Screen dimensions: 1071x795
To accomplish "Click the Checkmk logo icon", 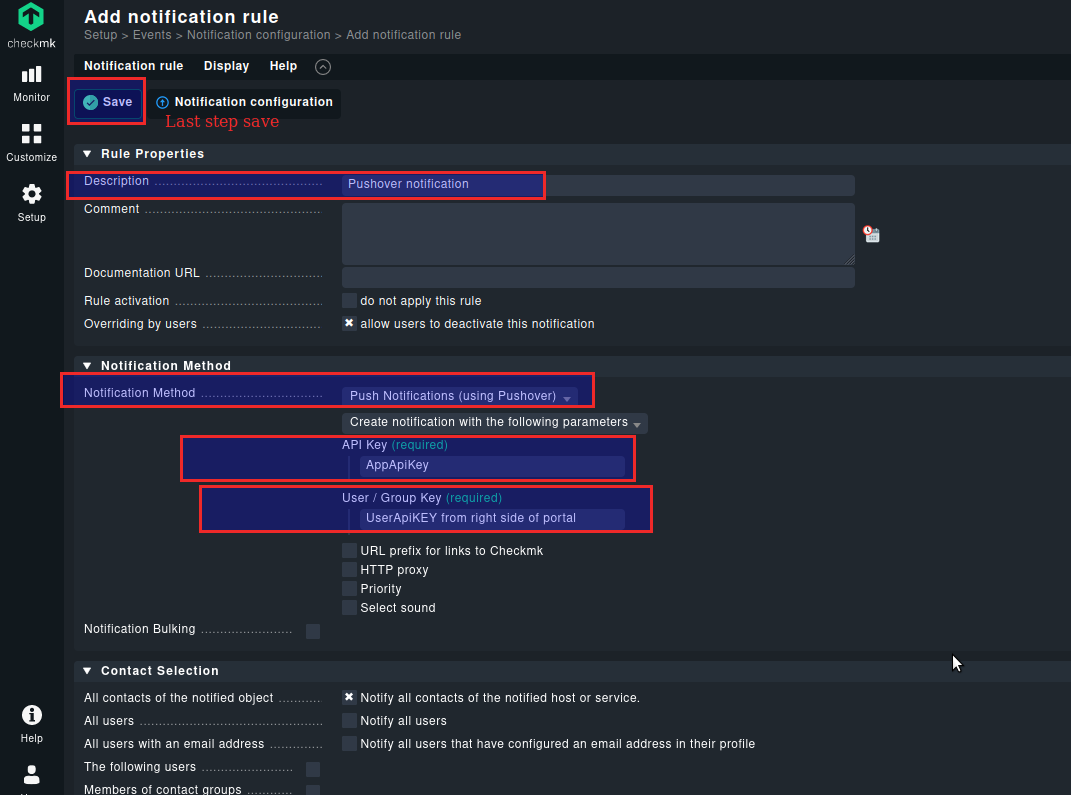I will 31,18.
